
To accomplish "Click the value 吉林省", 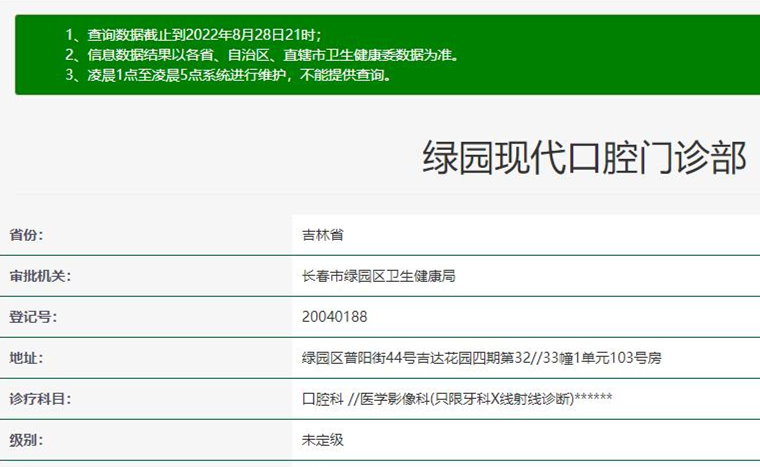I will point(323,235).
